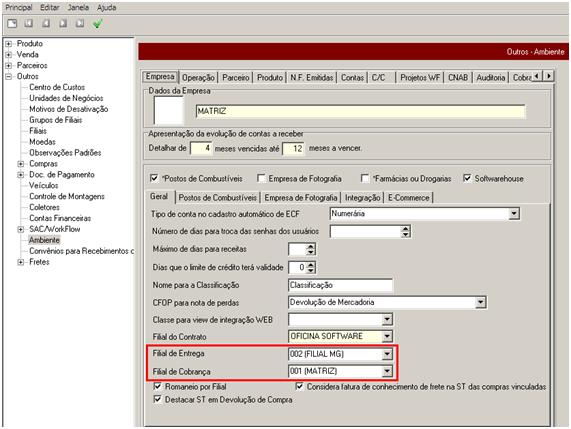Expand the Fretes tree node

[21, 262]
